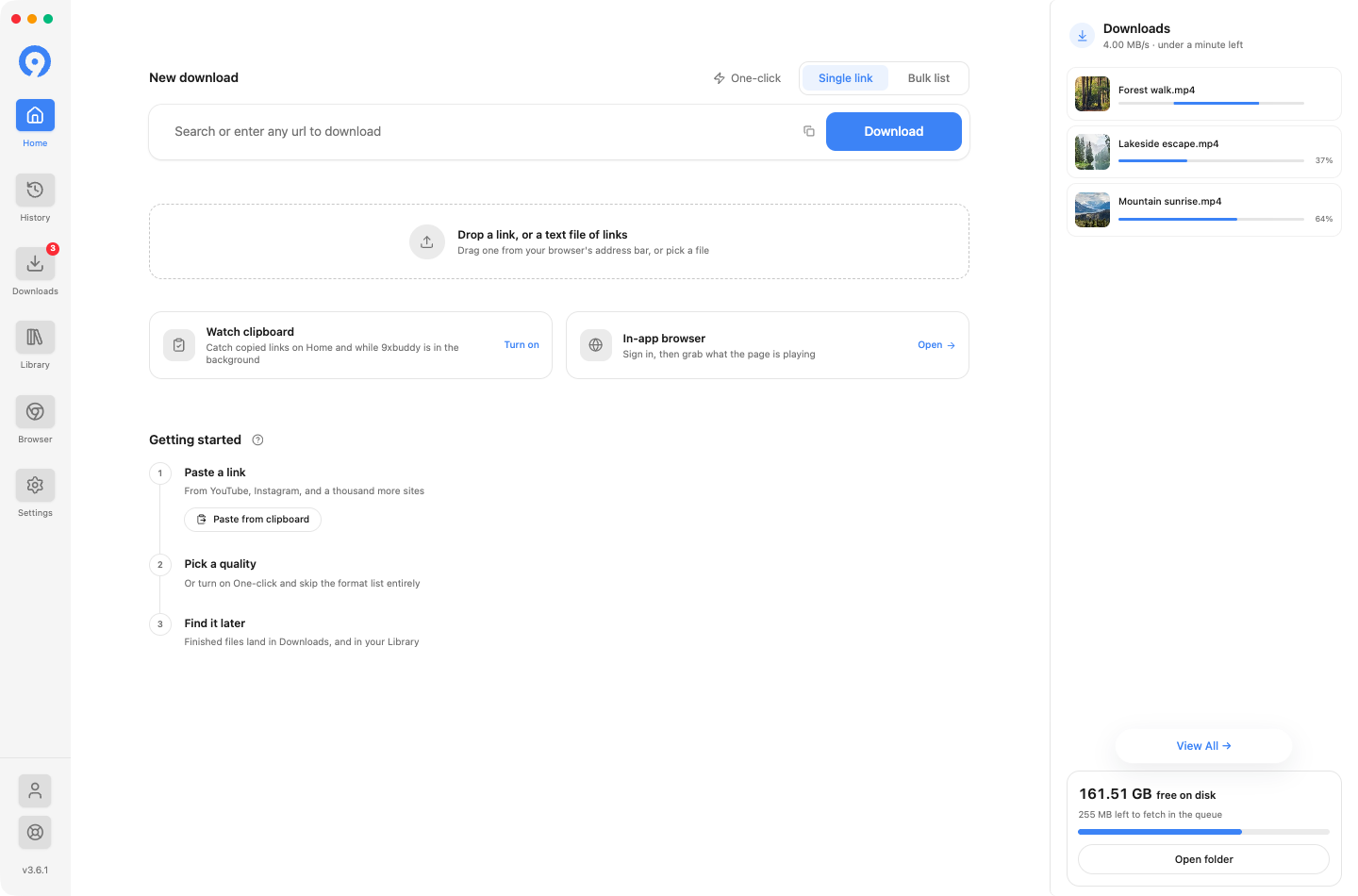Screen dimensions: 1358x896
Task: Click the Open folder button
Action: tap(1203, 859)
